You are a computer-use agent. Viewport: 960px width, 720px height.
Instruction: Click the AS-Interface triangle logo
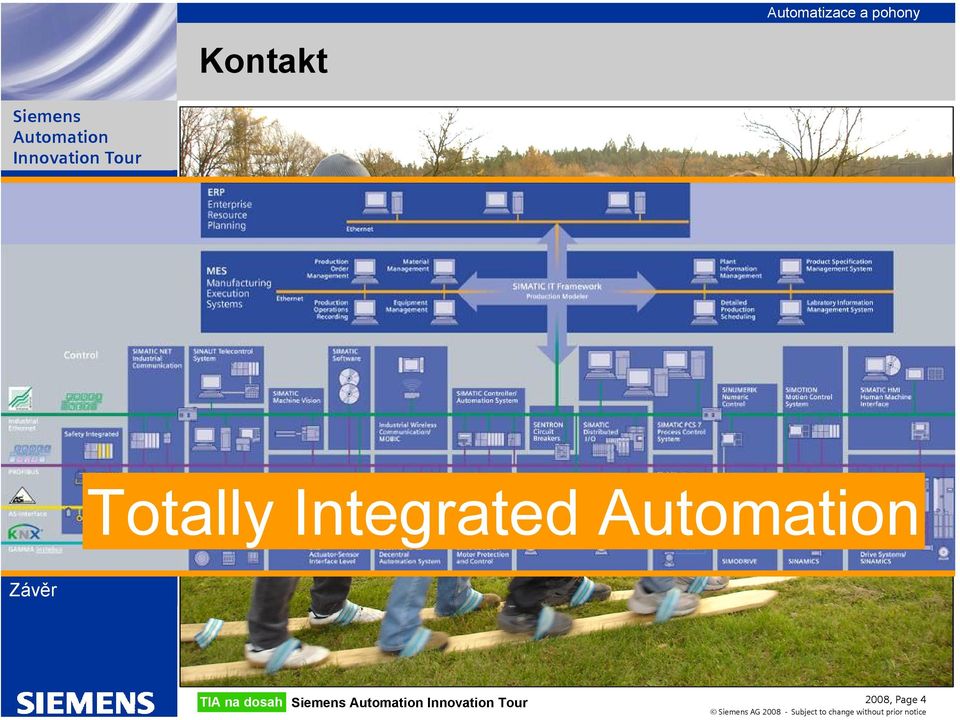[22, 496]
